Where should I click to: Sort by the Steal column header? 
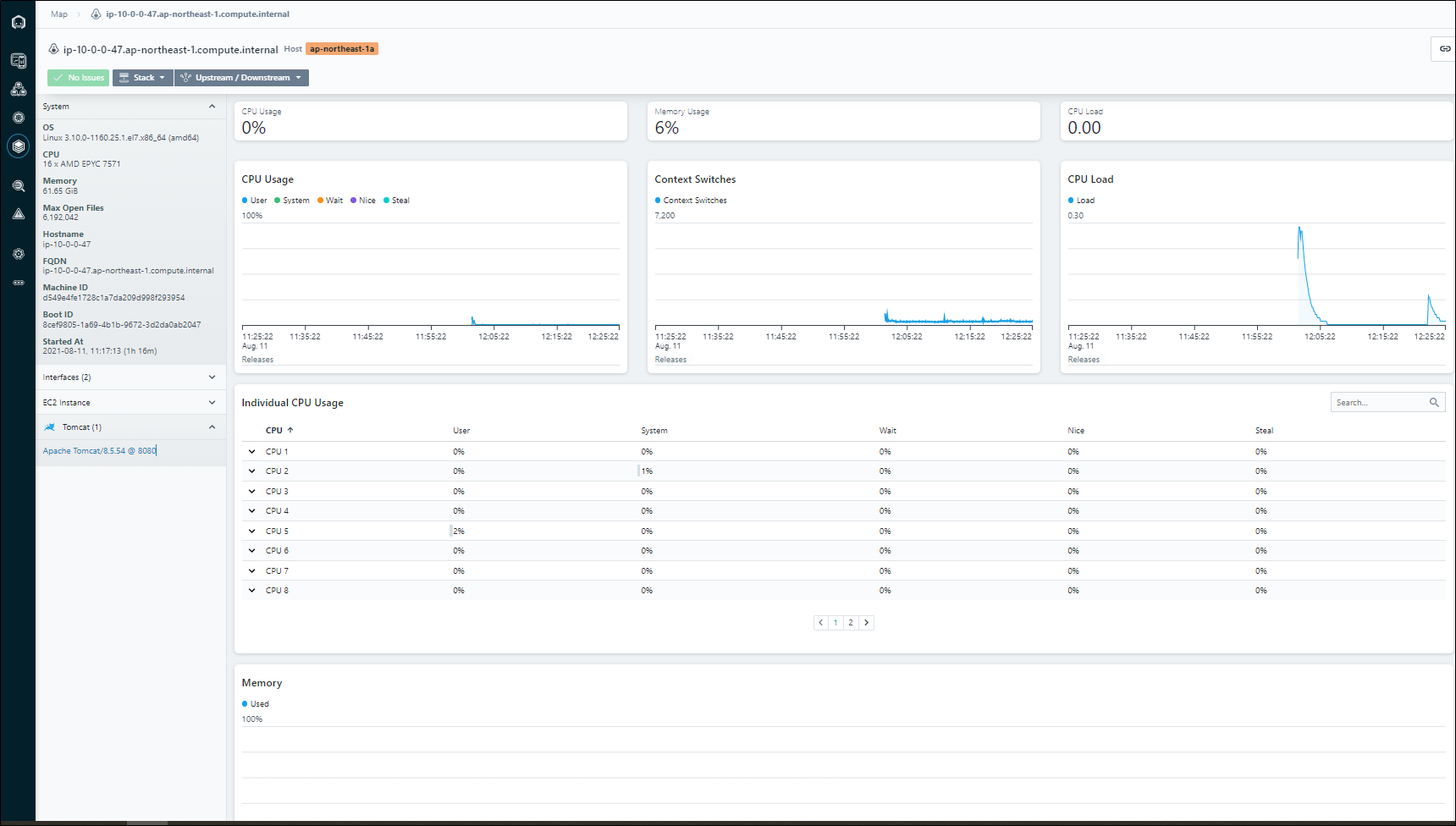pyautogui.click(x=1264, y=431)
